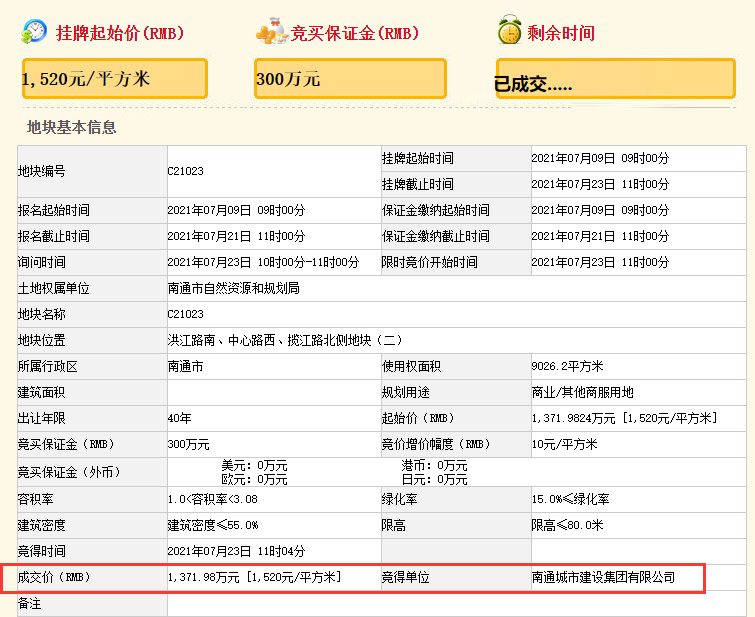The height and width of the screenshot is (617, 755).
Task: Click the 规划用途 label
Action: [405, 392]
